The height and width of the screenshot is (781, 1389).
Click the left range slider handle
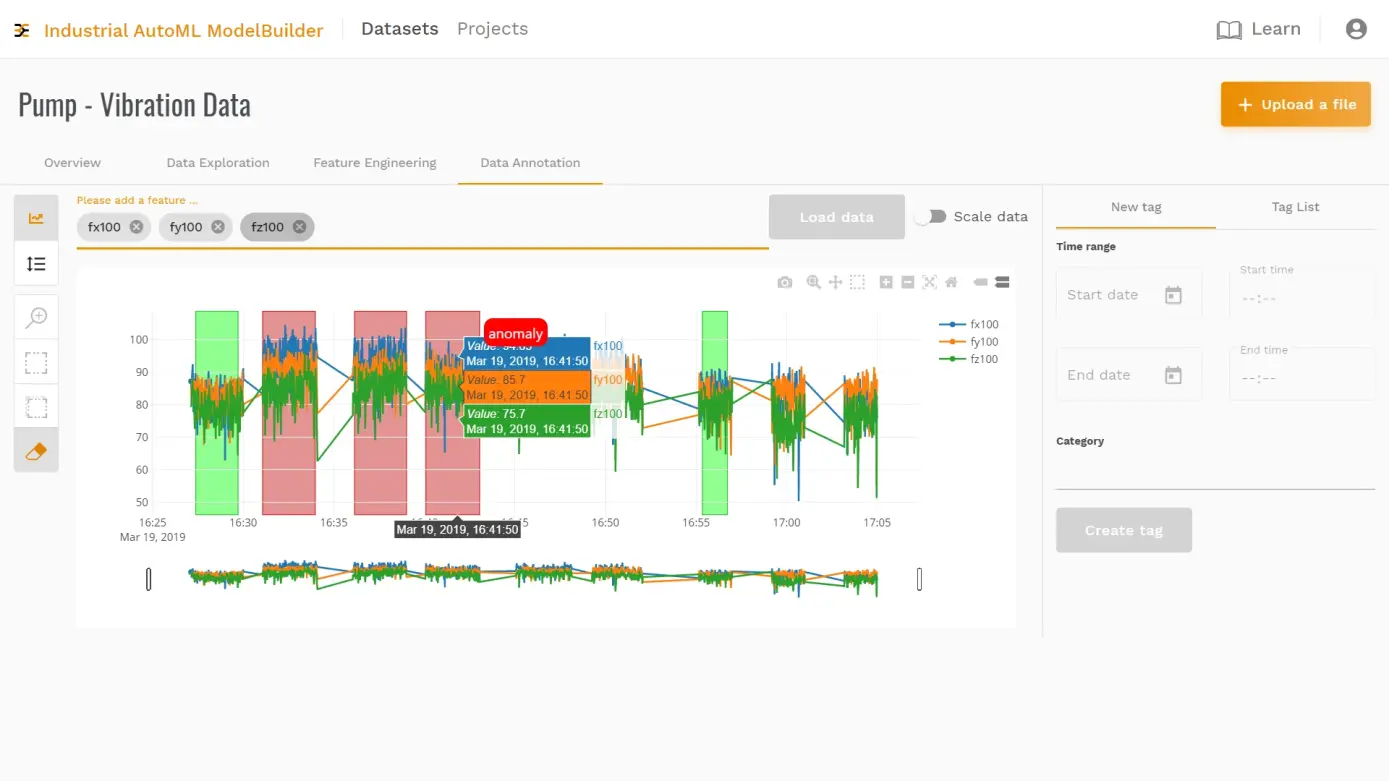149,579
